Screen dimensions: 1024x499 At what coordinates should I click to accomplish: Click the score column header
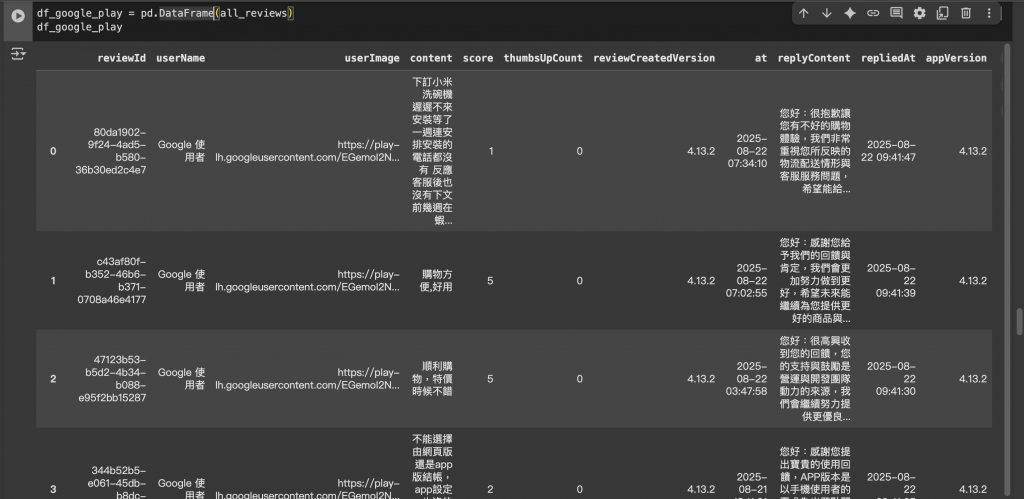coord(478,58)
